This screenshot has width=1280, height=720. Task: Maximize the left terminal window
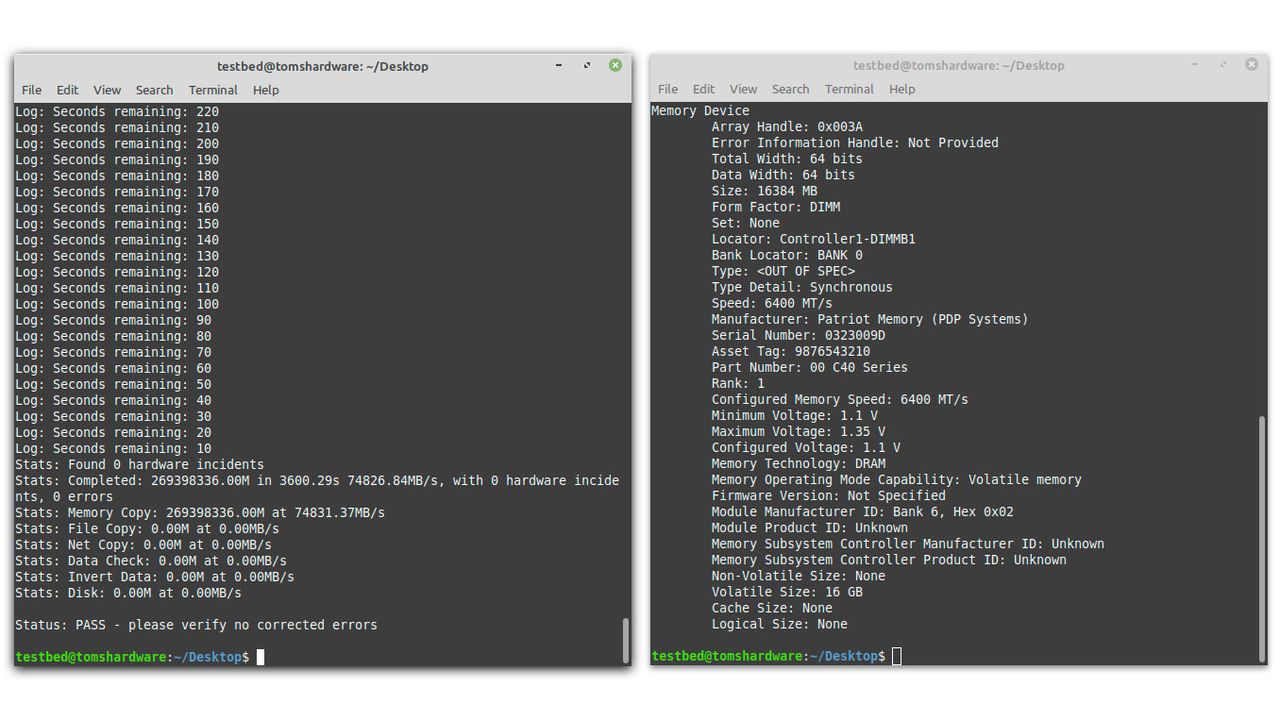point(587,65)
